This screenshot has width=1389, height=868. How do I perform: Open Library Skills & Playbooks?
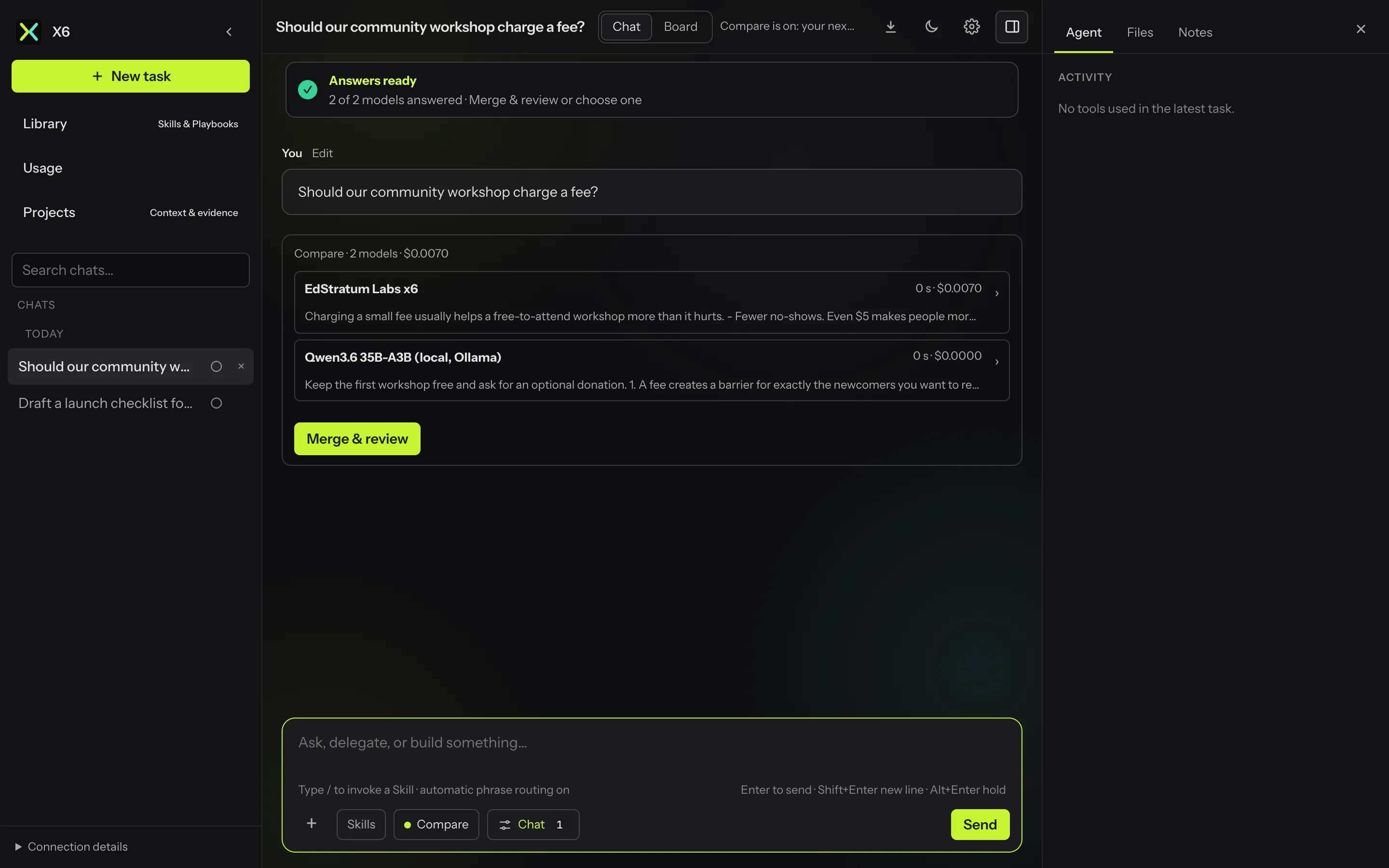tap(131, 124)
